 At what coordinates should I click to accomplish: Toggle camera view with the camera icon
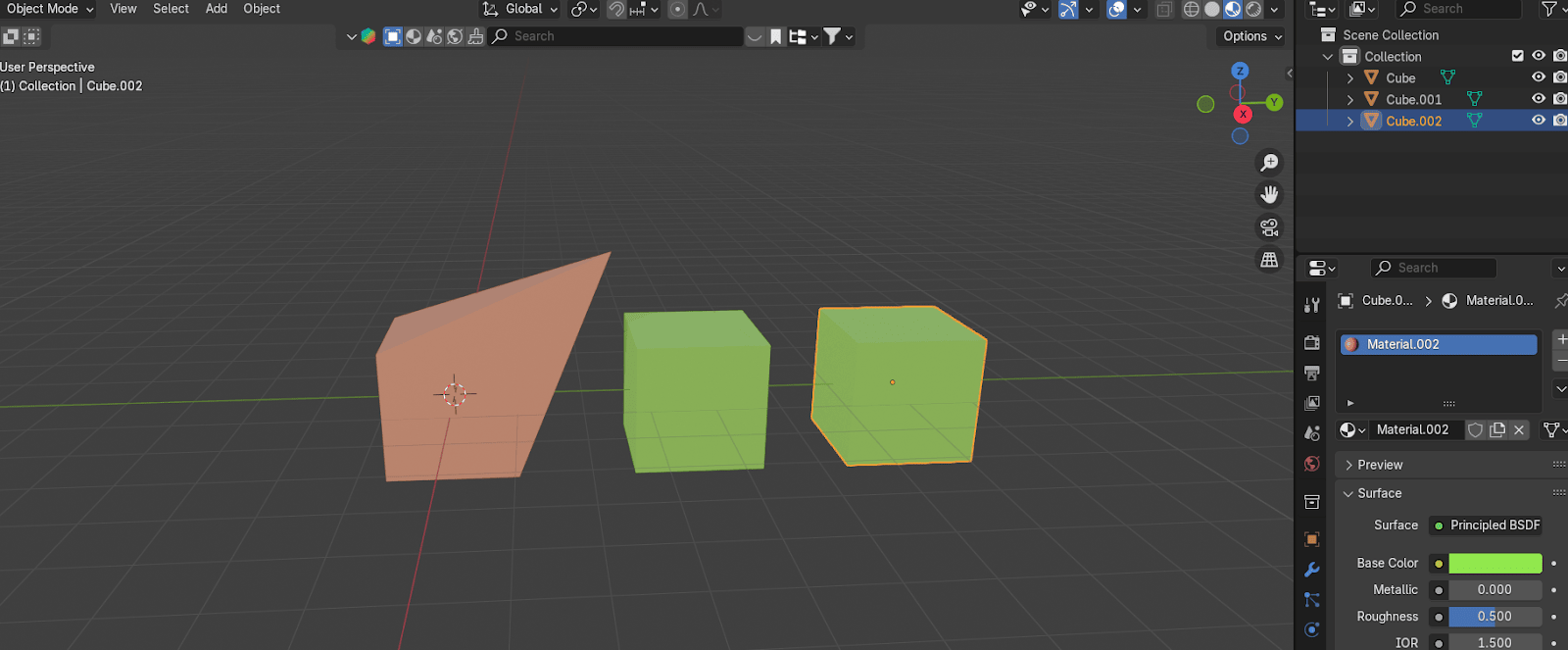[1269, 227]
